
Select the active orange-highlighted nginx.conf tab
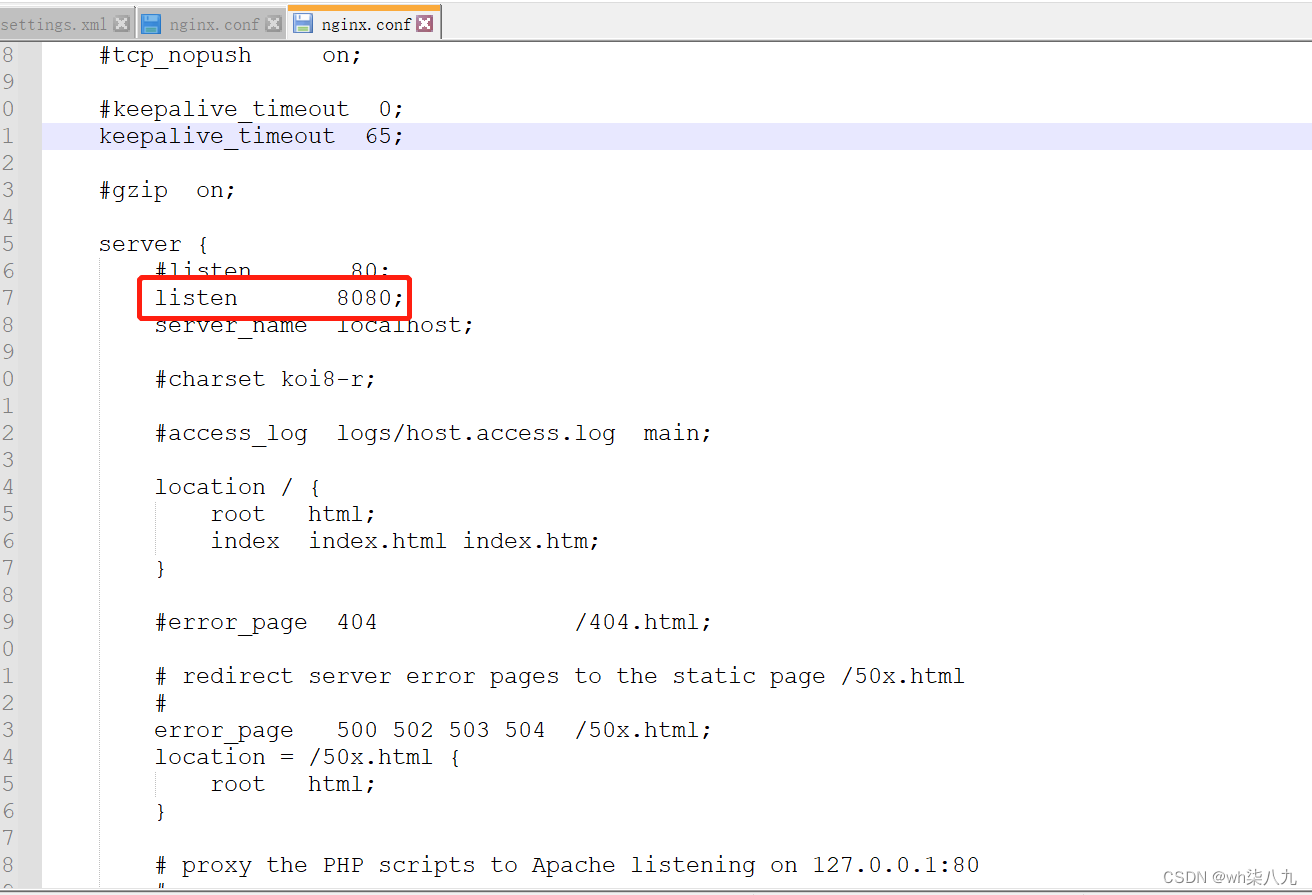point(366,24)
